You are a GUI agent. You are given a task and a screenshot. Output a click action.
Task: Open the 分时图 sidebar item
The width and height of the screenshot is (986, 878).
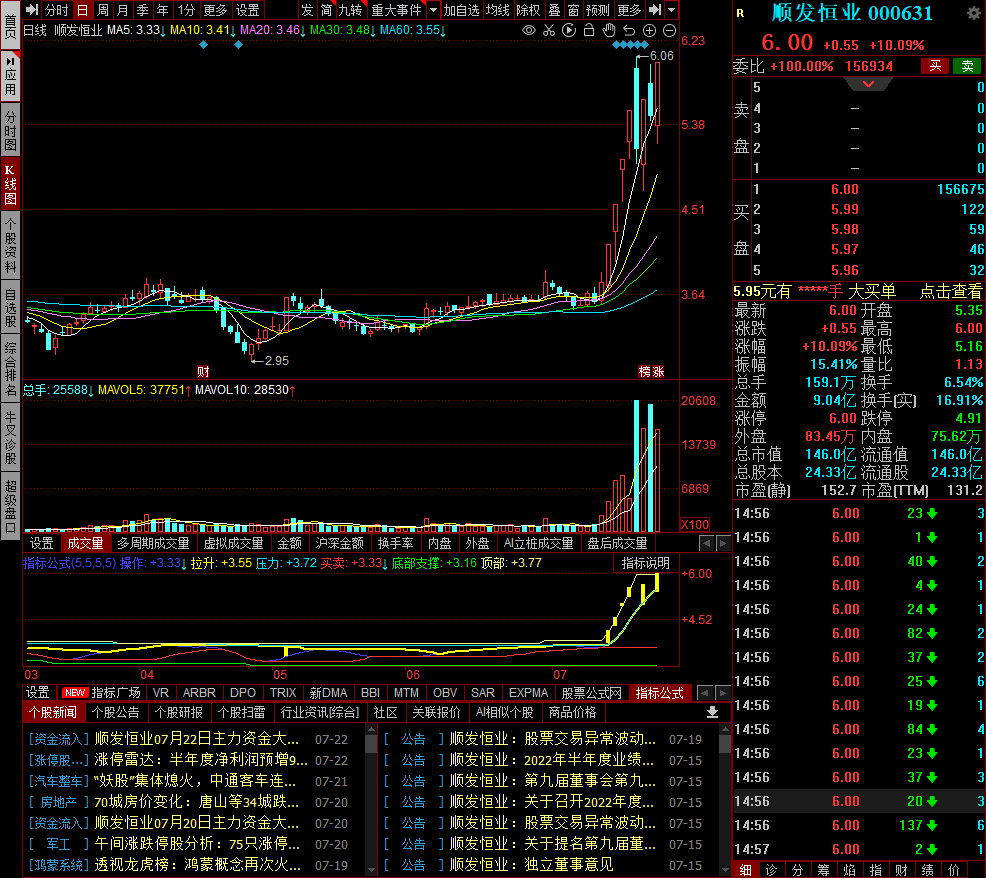(x=10, y=130)
